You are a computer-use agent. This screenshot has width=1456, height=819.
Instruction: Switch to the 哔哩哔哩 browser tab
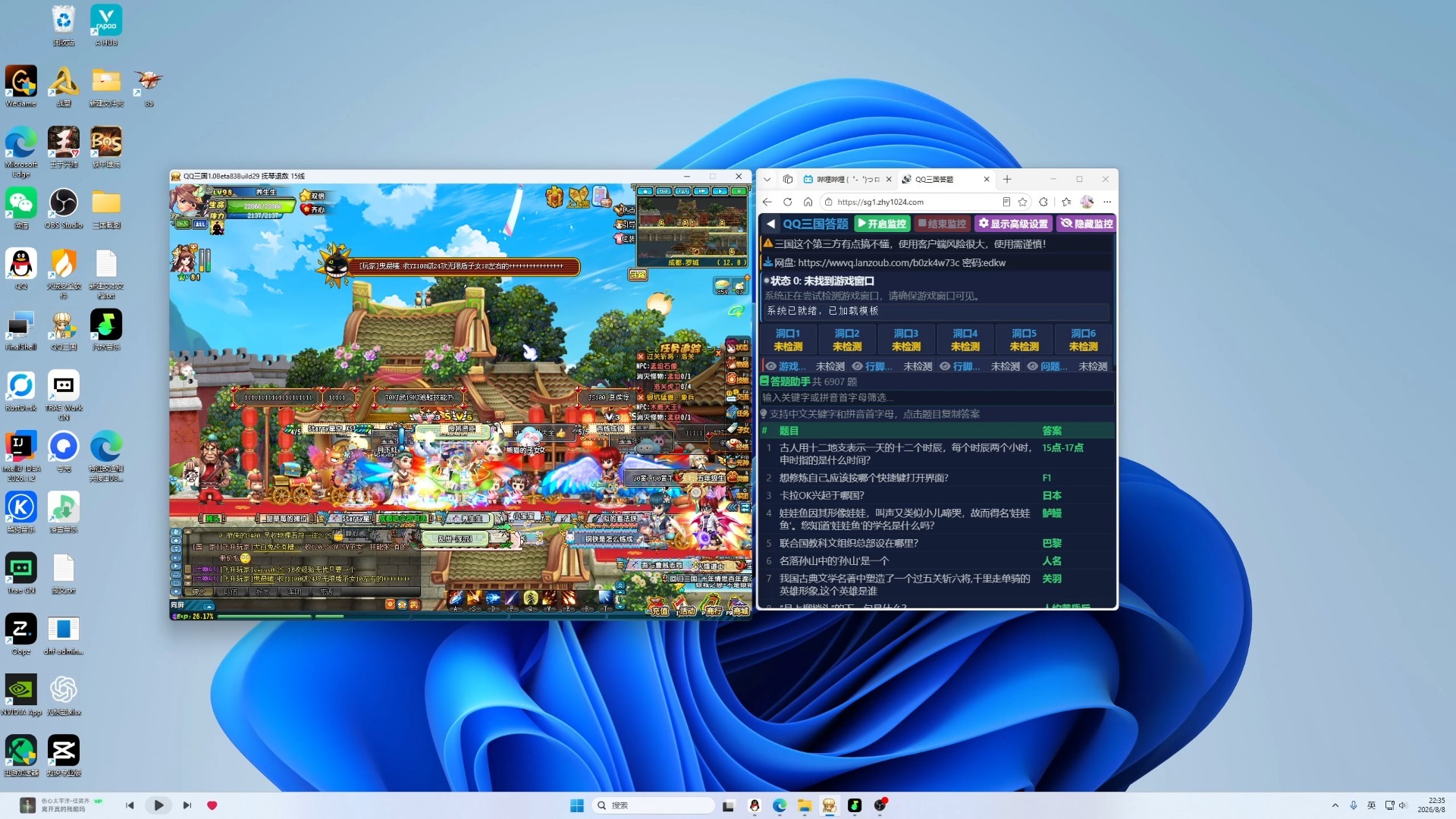[848, 180]
